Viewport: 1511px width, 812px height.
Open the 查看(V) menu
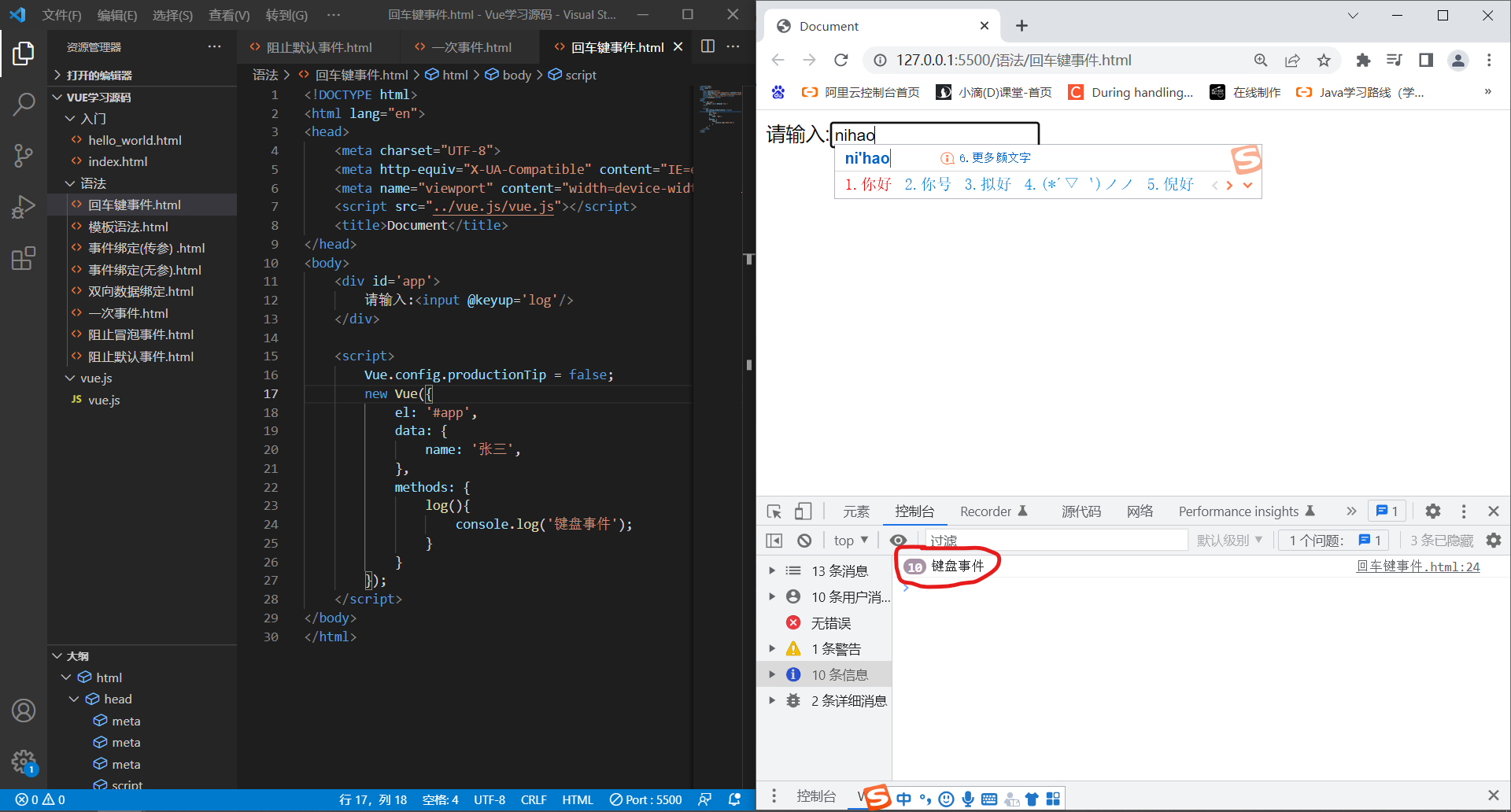[229, 15]
